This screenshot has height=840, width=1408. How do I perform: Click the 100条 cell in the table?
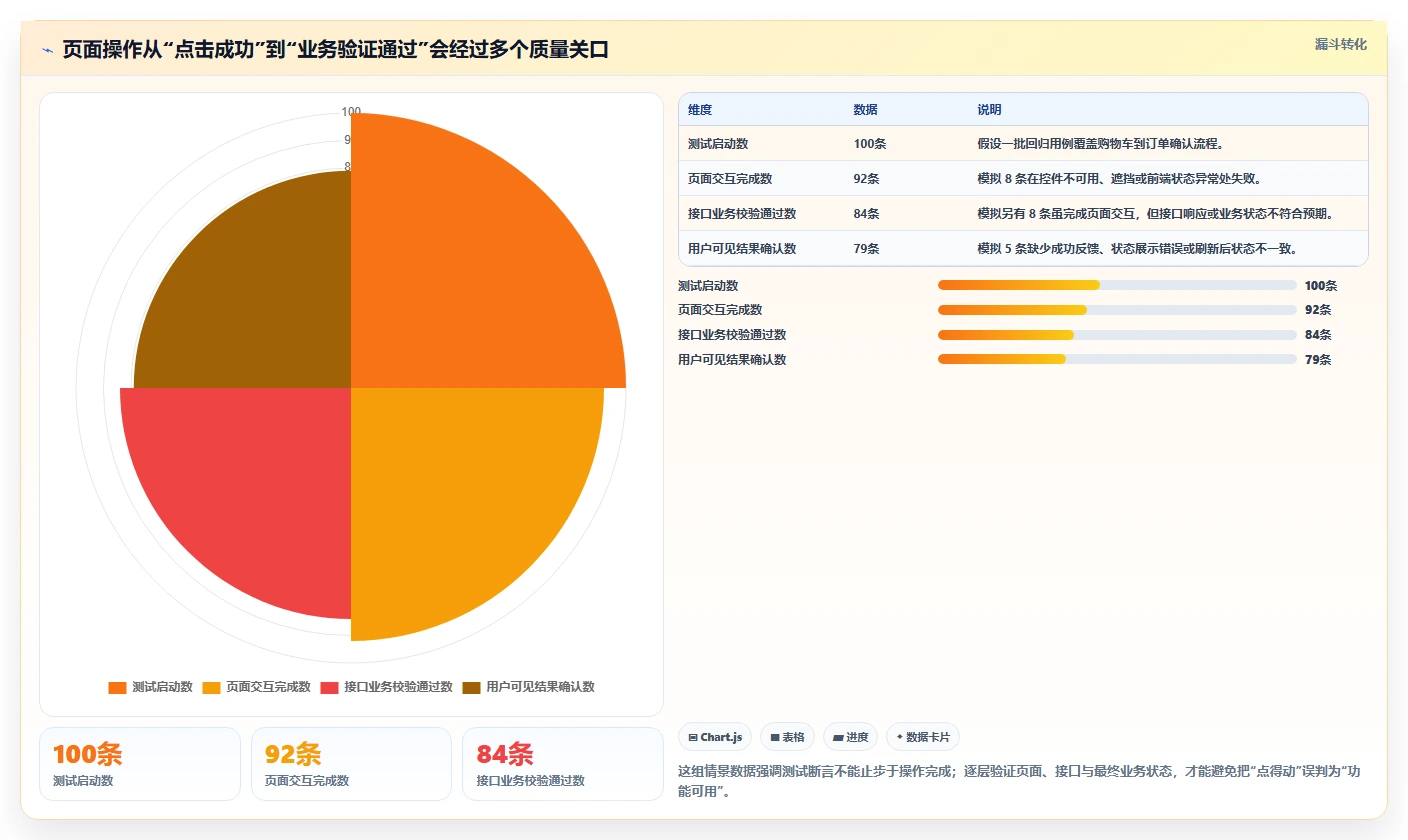869,144
